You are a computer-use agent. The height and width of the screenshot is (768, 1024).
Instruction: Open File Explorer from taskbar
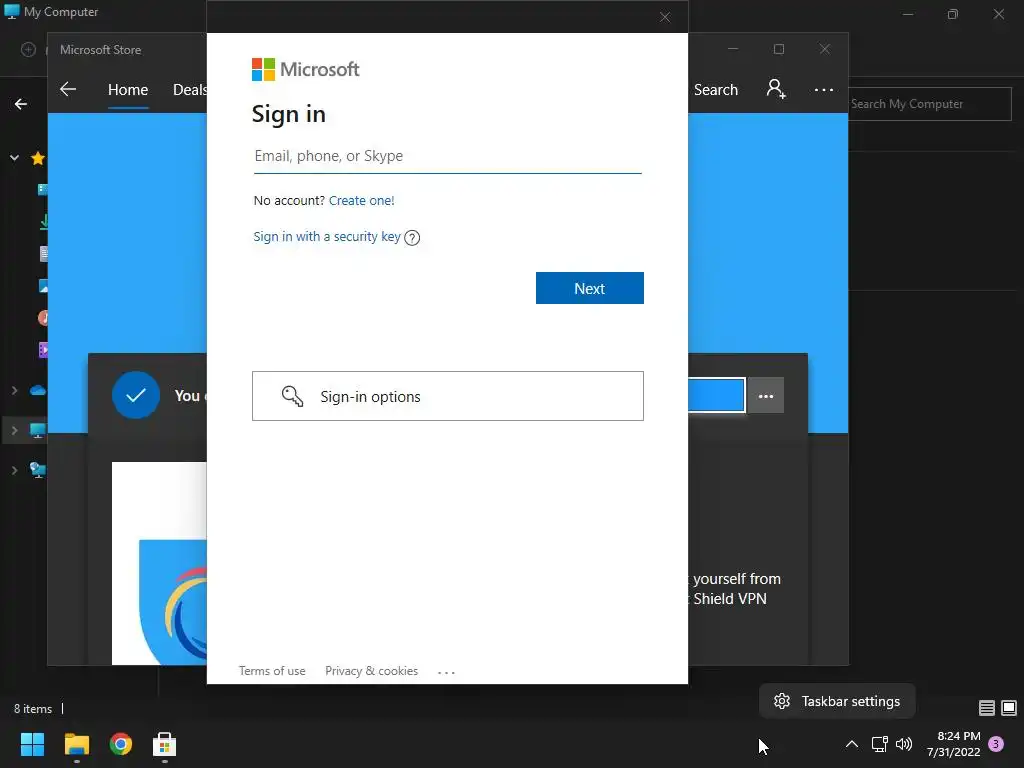click(76, 744)
